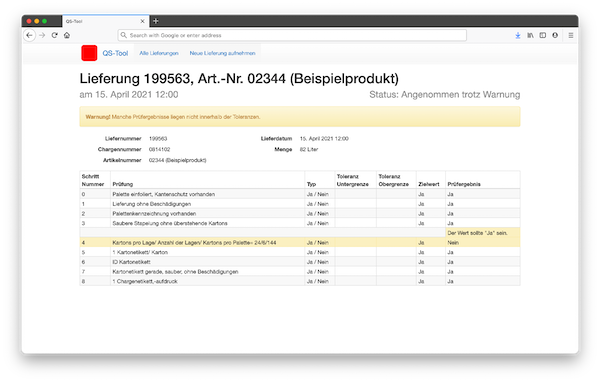This screenshot has width=600, height=382.
Task: Open the account profile icon
Action: pos(555,35)
